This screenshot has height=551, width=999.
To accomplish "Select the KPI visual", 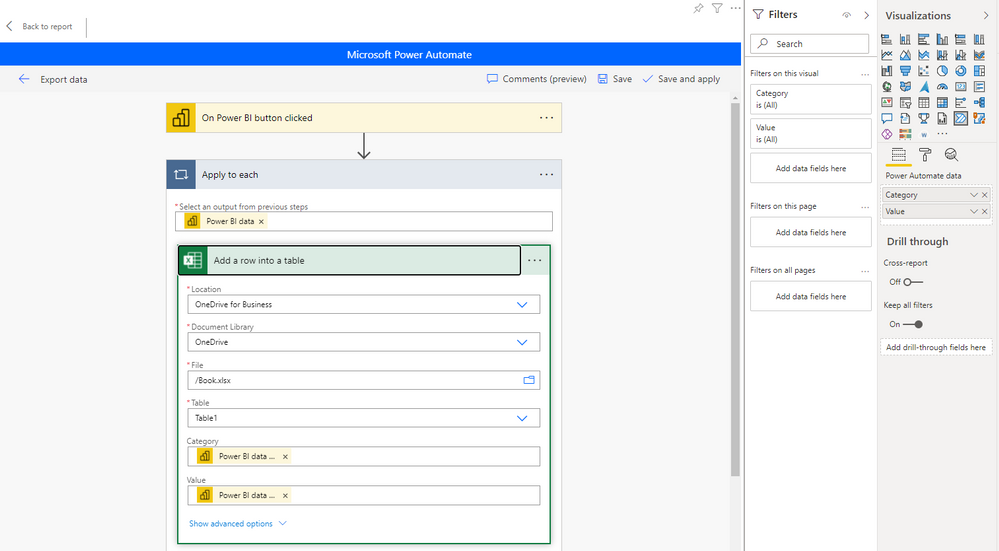I will point(887,102).
